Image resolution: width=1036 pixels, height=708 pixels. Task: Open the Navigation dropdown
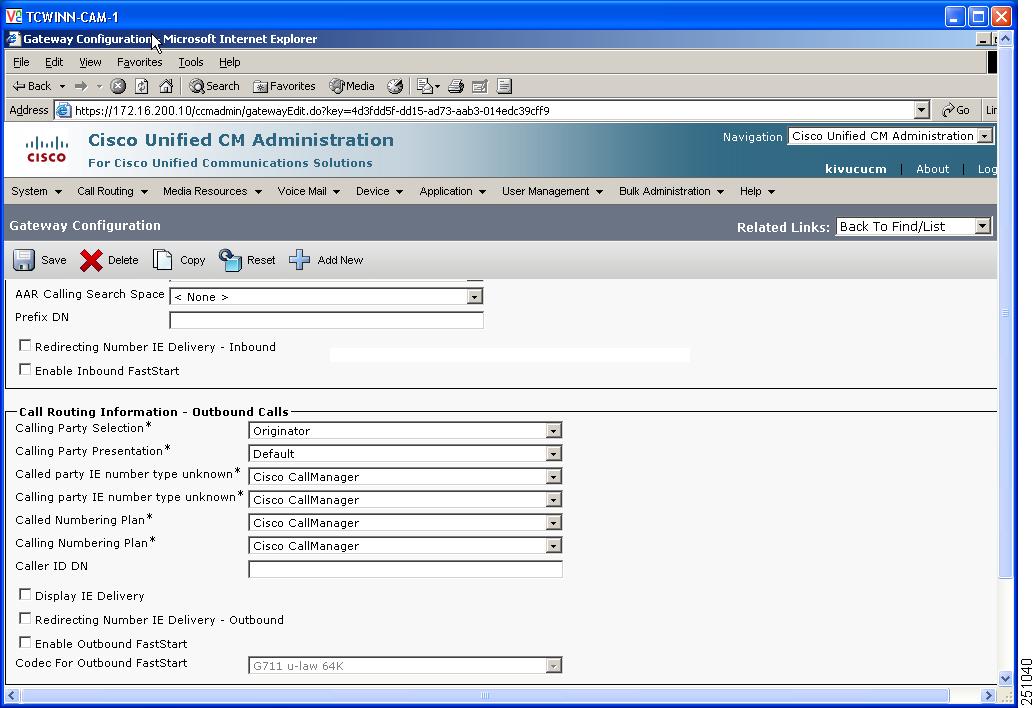tap(984, 136)
